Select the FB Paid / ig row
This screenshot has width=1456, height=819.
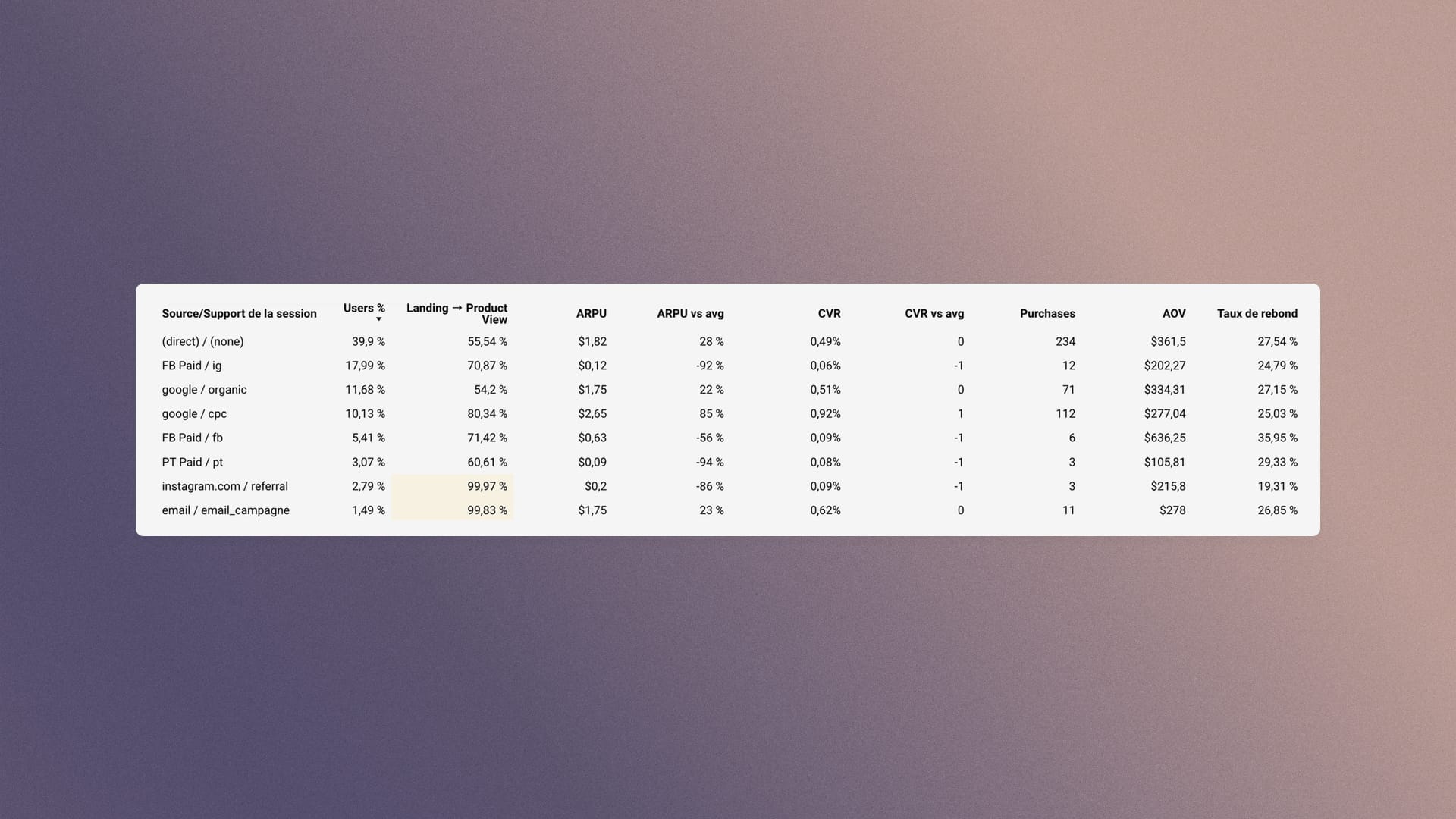coord(728,366)
